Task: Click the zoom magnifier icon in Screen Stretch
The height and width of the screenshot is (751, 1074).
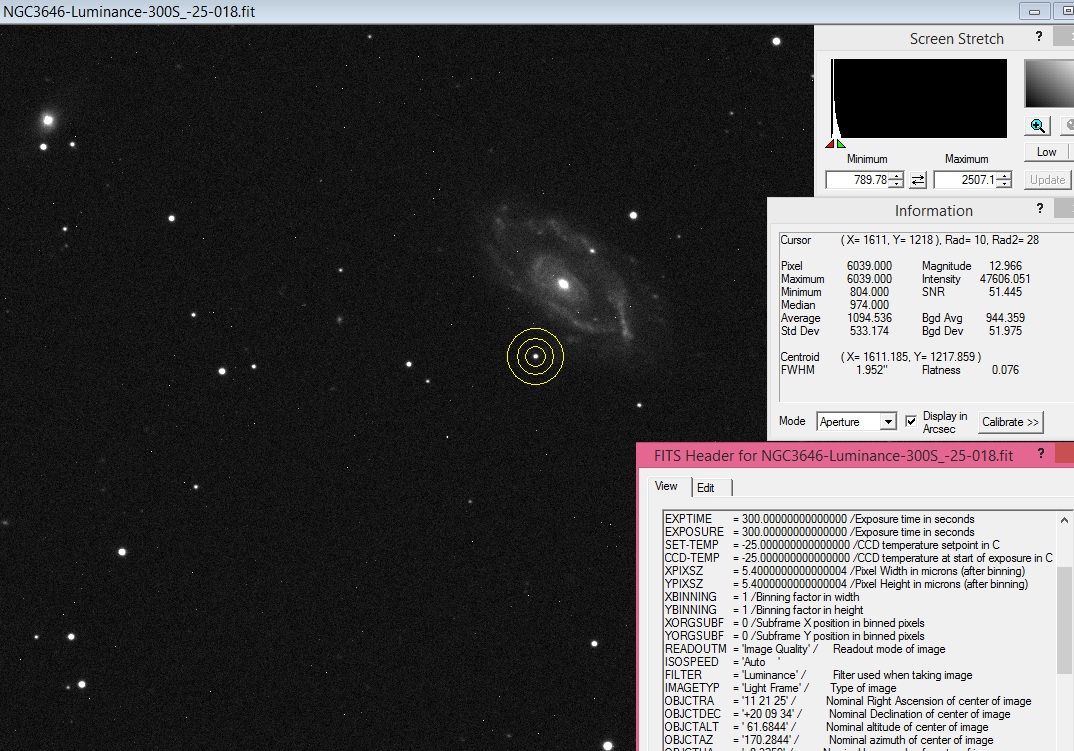Action: (1037, 125)
